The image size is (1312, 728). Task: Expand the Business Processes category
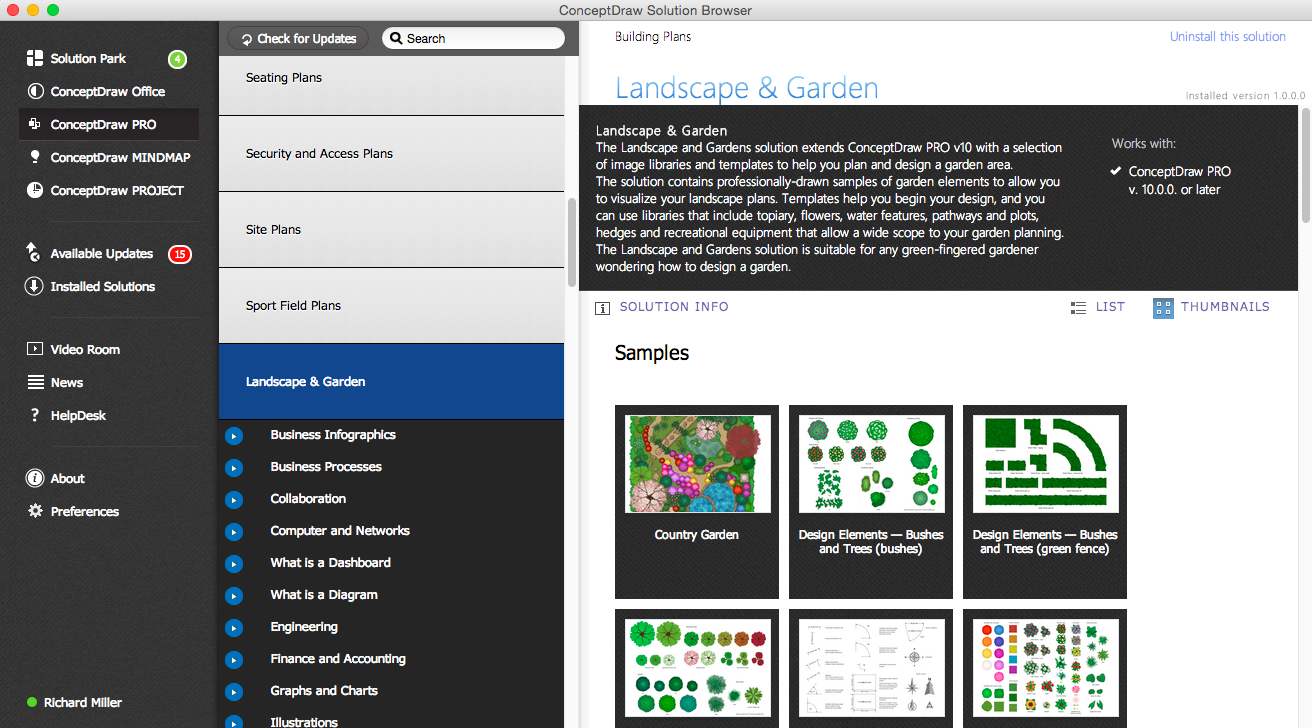point(234,468)
